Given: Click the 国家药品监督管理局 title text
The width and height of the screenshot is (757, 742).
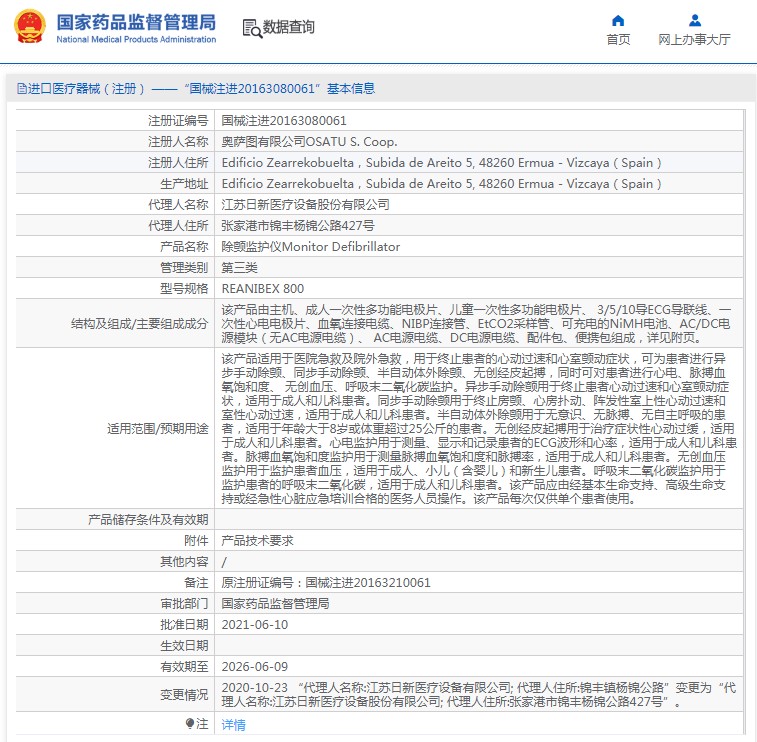Looking at the screenshot, I should 135,21.
